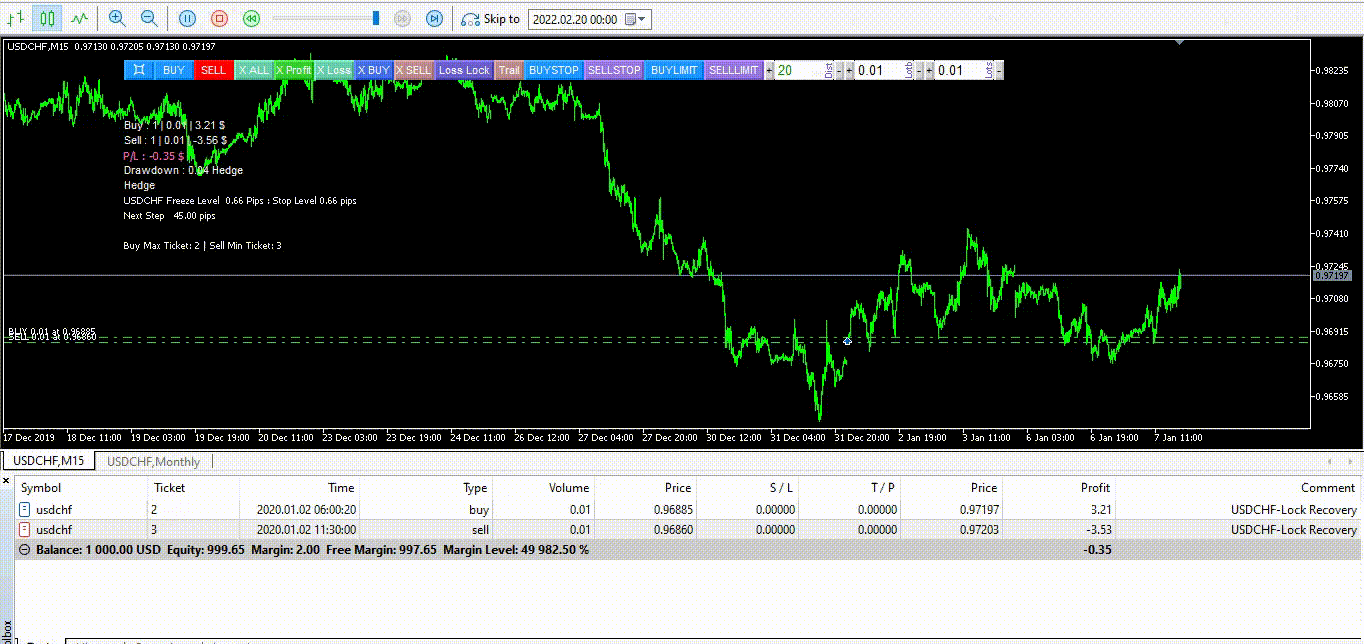Click the Skip to button
The width and height of the screenshot is (1364, 644).
click(x=490, y=19)
